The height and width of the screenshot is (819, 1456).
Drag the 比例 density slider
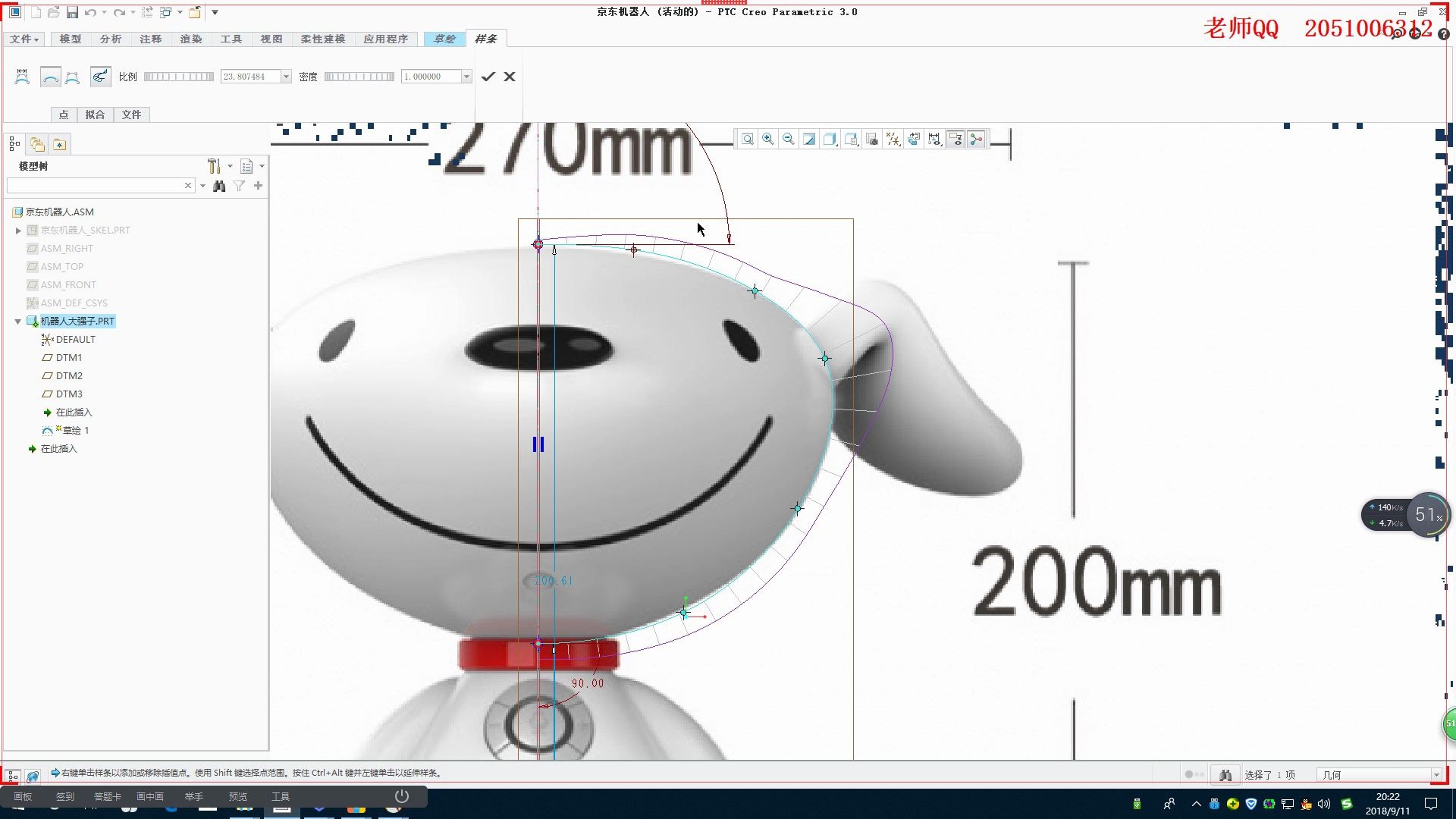click(x=180, y=76)
